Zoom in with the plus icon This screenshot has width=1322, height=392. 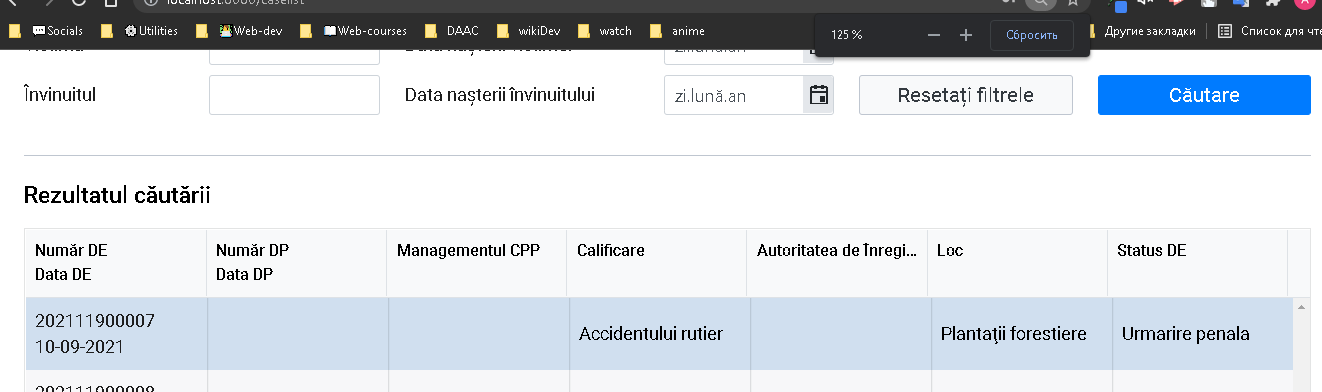966,35
